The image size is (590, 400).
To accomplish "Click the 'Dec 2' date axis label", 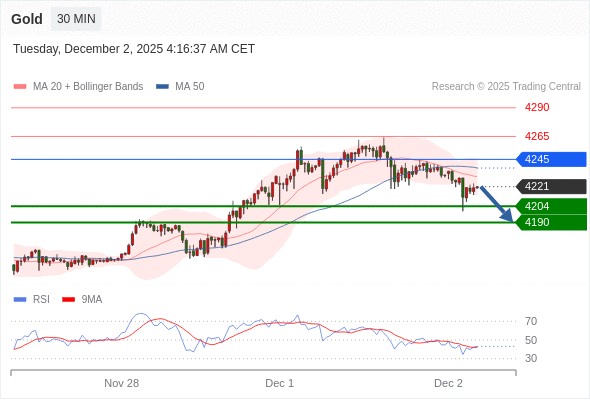I will (448, 383).
